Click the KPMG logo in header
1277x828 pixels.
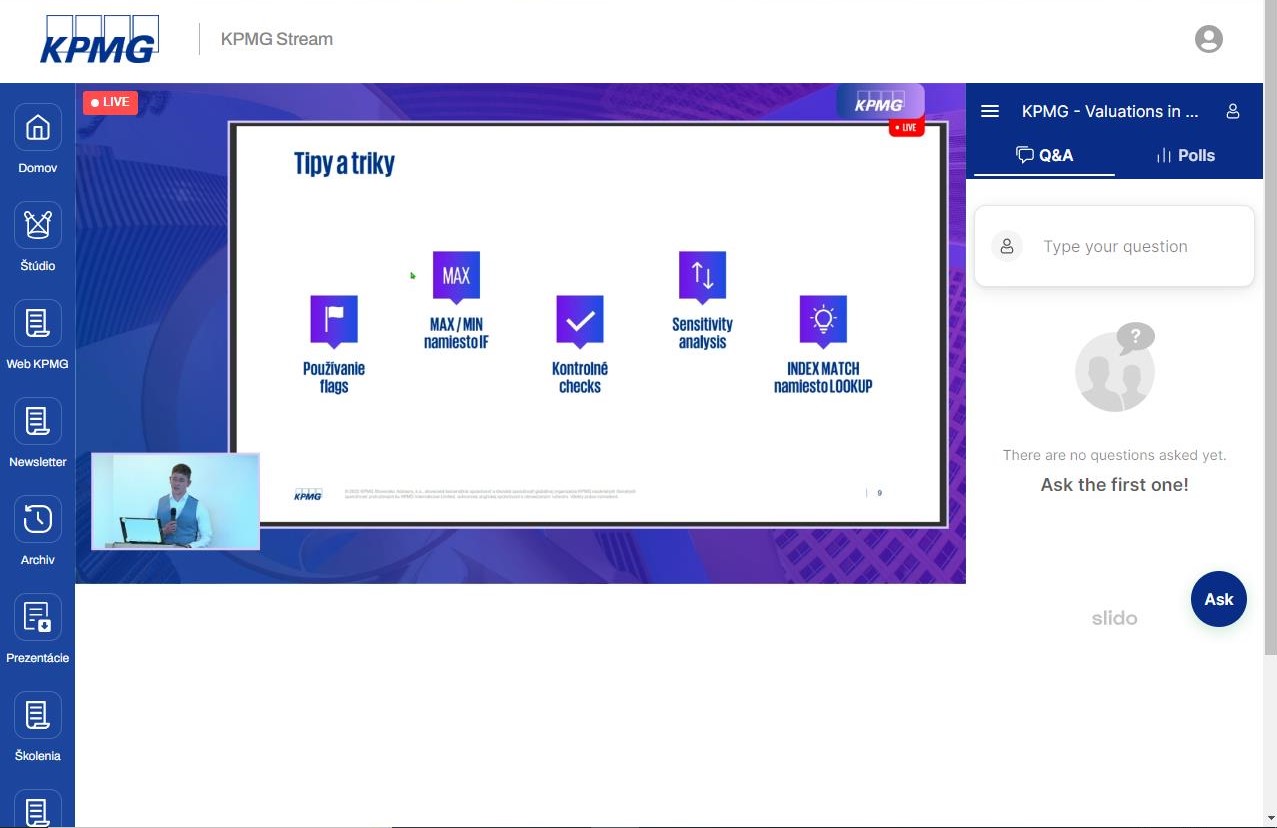click(x=99, y=40)
